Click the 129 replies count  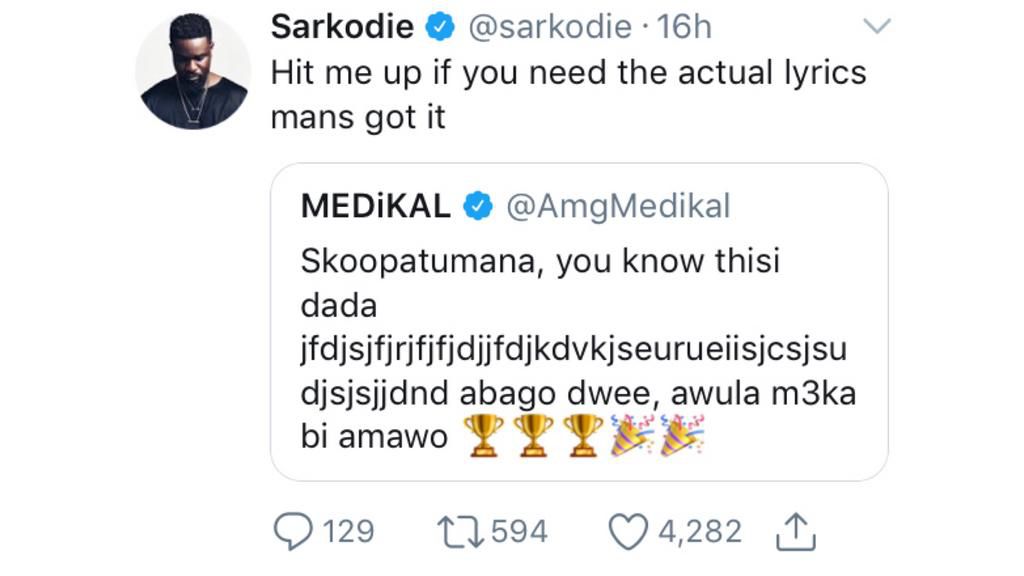(x=348, y=531)
